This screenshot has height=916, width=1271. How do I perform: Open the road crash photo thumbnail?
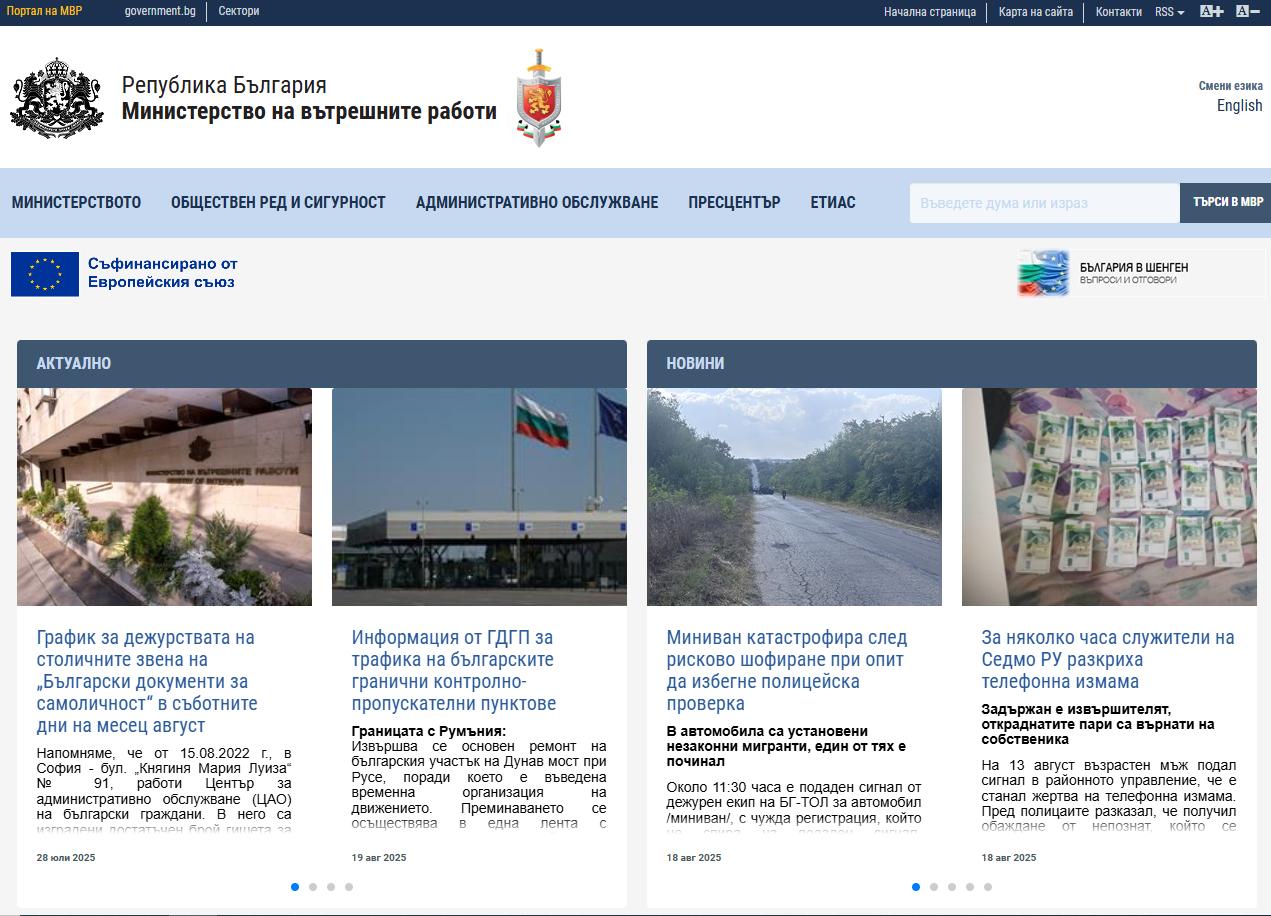click(x=794, y=497)
